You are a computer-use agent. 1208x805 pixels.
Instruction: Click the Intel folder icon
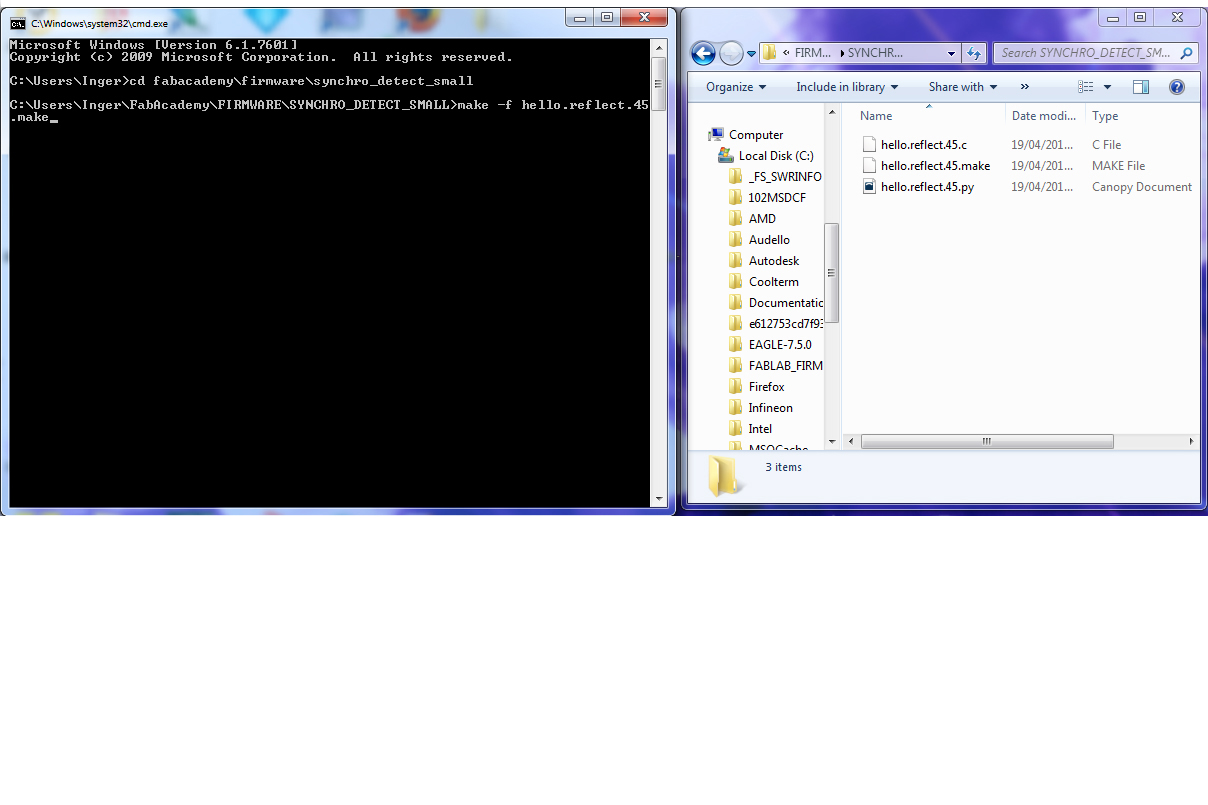[736, 429]
